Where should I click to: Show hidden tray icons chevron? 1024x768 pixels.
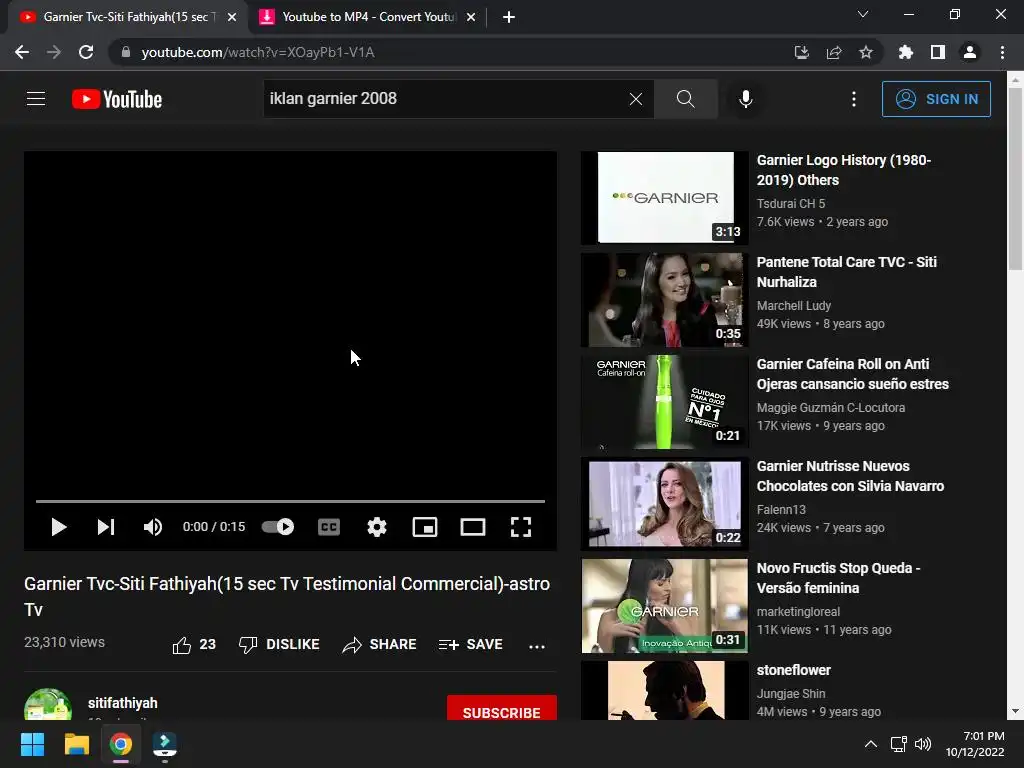(x=871, y=744)
